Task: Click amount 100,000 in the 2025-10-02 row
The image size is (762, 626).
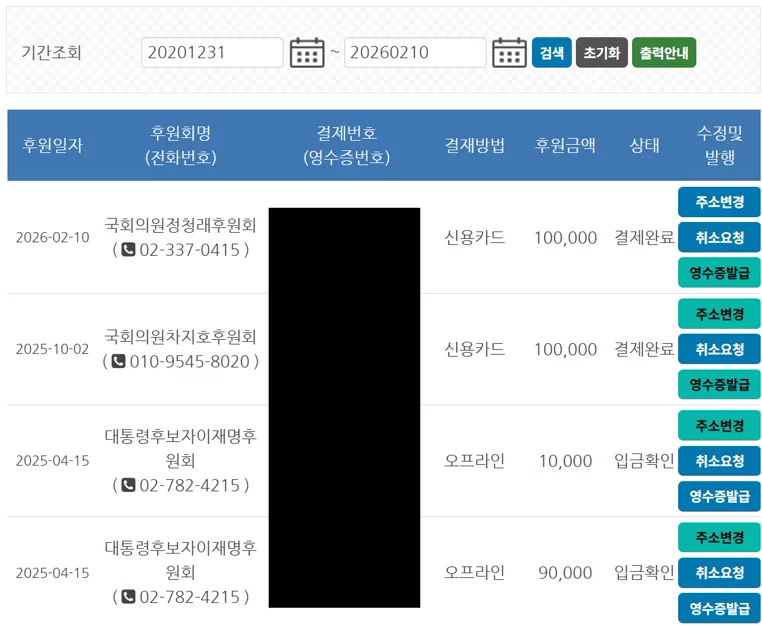Action: [566, 350]
